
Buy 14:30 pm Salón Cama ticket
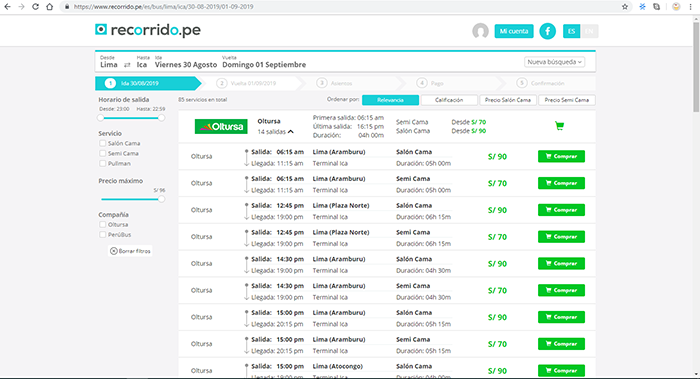pyautogui.click(x=561, y=263)
